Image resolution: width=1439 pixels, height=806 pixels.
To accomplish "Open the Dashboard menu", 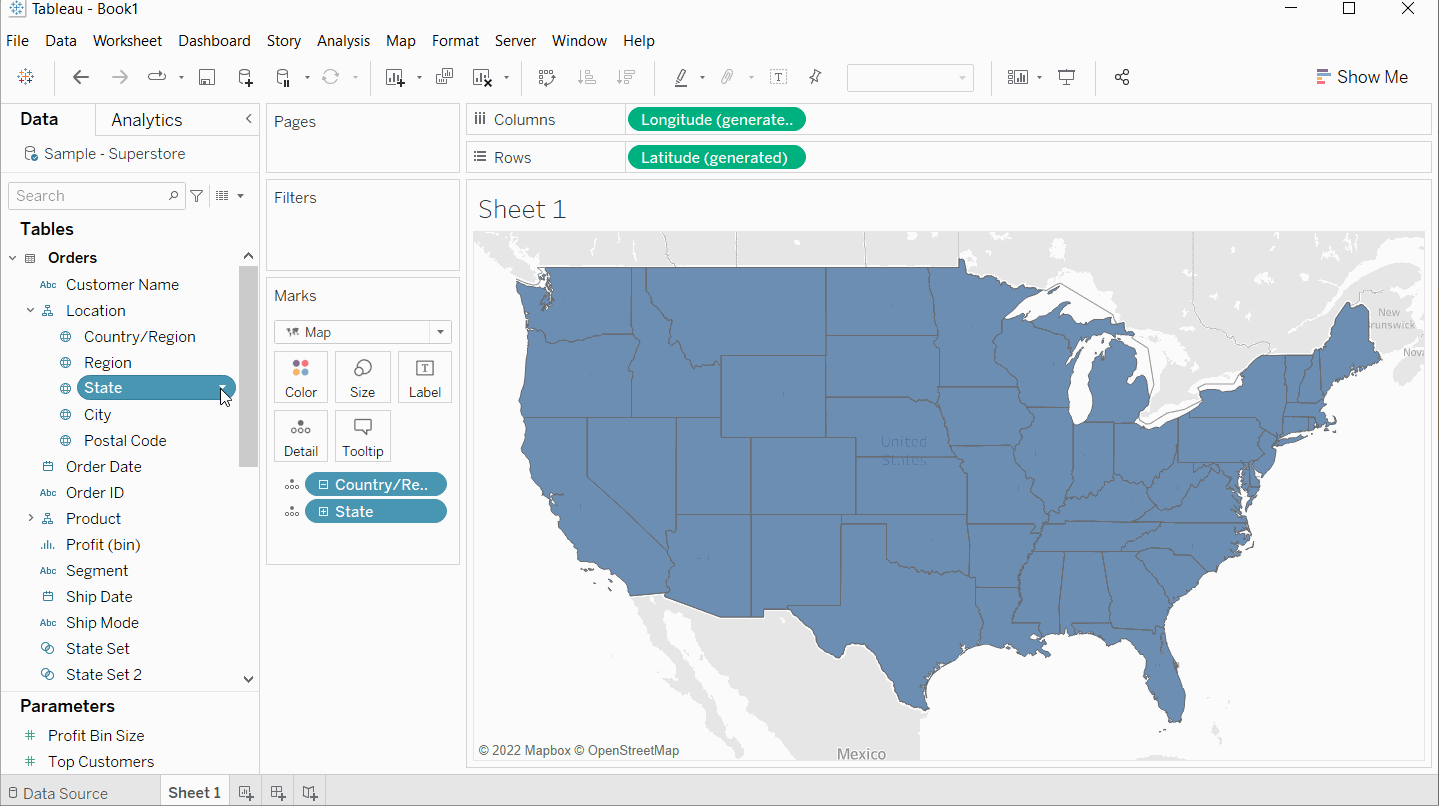I will pos(214,41).
